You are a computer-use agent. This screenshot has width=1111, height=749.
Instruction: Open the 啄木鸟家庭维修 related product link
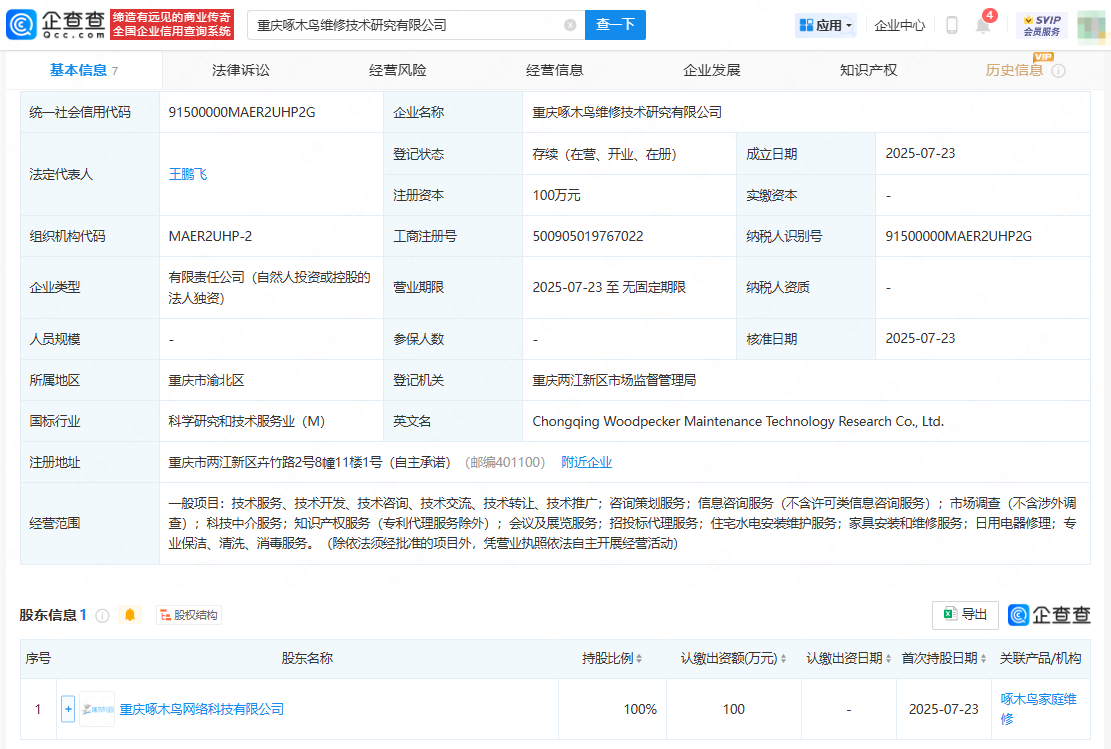coord(1039,709)
